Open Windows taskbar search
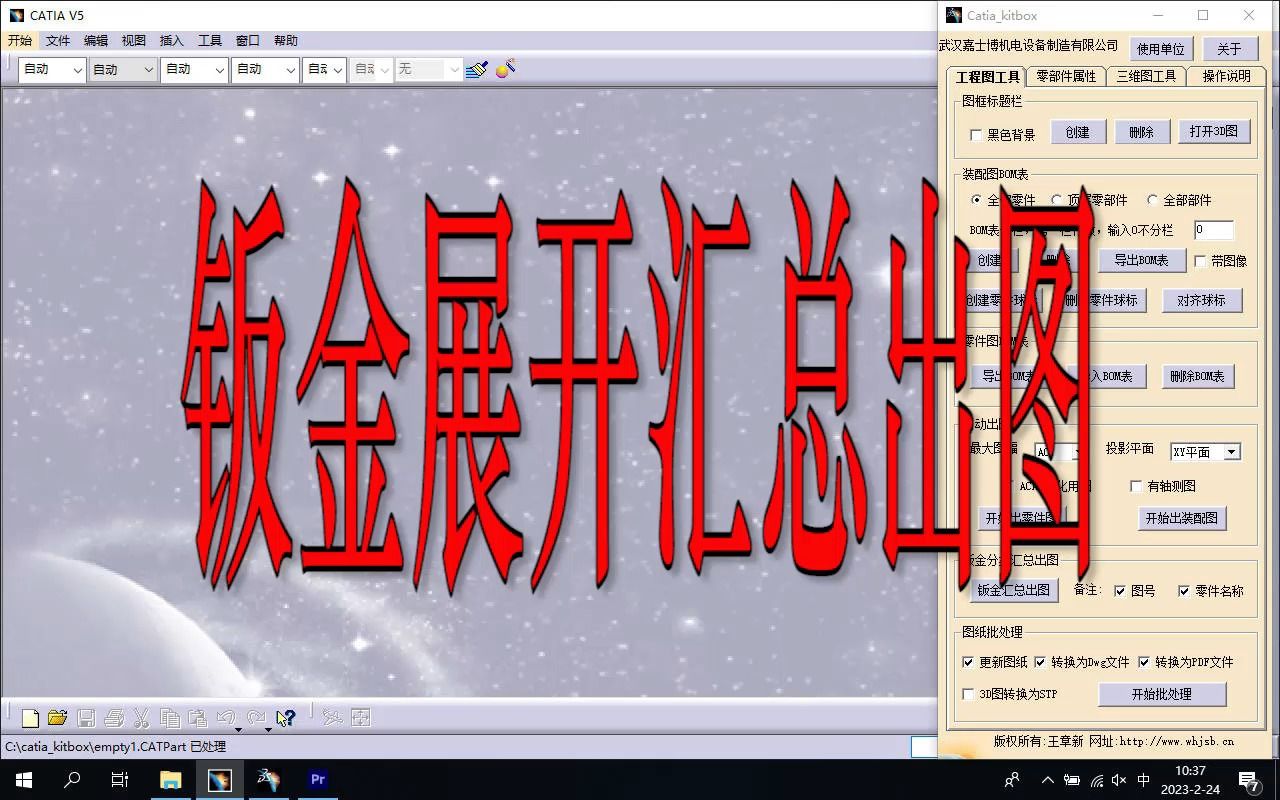This screenshot has width=1280, height=800. (x=72, y=780)
